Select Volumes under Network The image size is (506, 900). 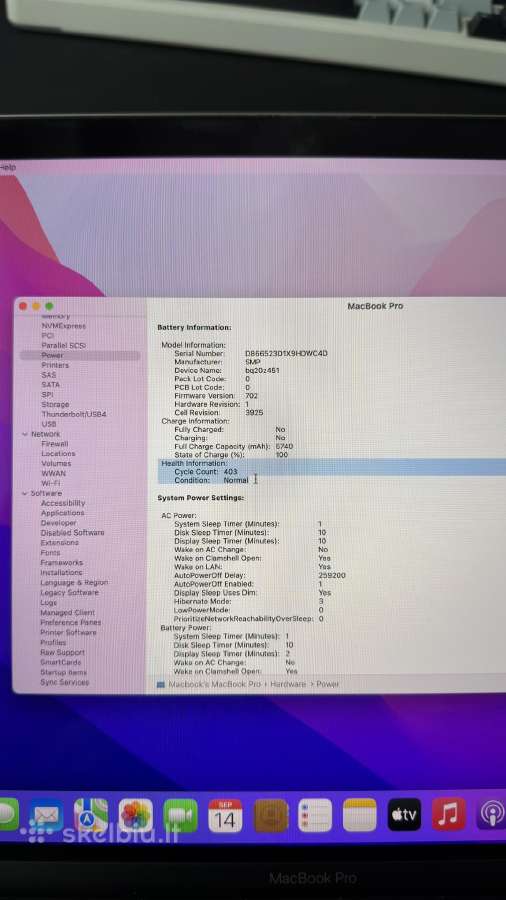click(x=56, y=463)
